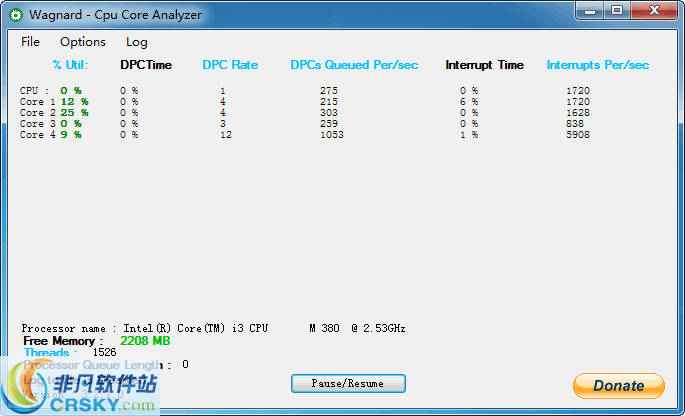The width and height of the screenshot is (685, 416).
Task: Click DPCs queued value '259'
Action: 329,123
